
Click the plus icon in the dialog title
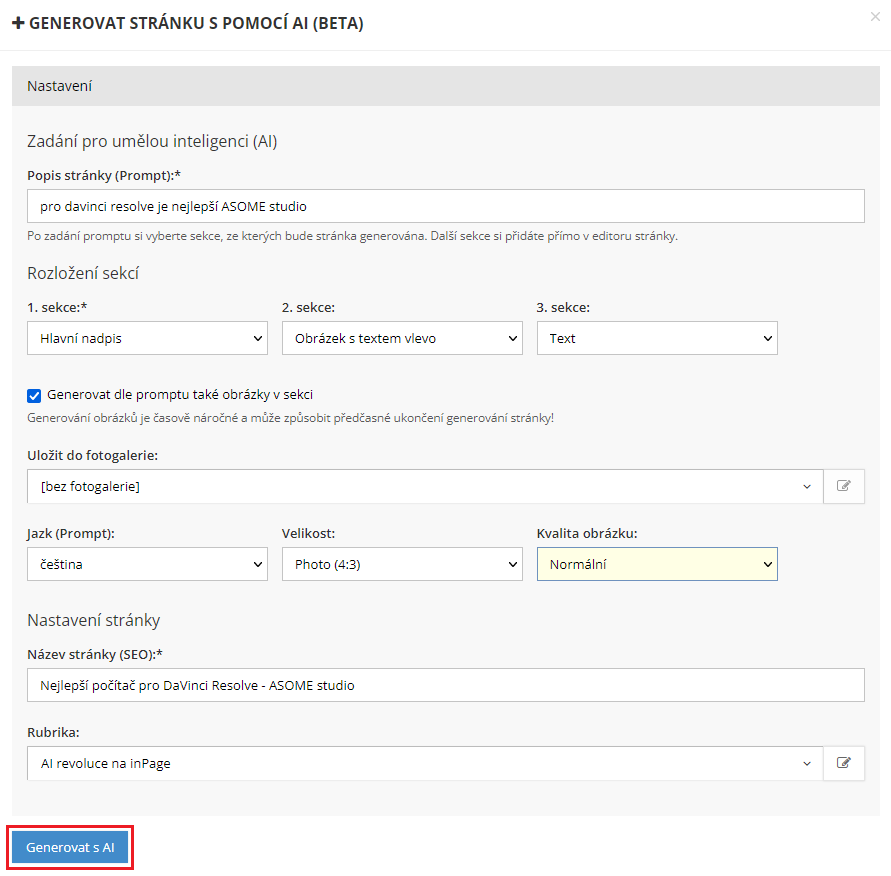[18, 23]
